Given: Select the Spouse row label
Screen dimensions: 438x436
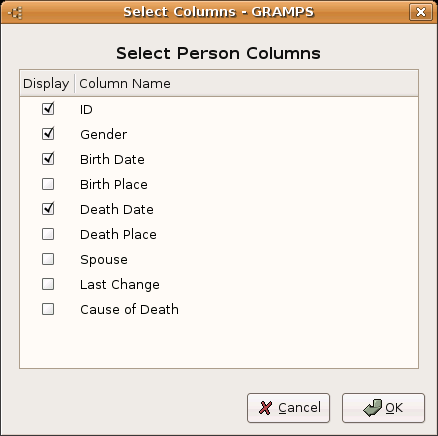Looking at the screenshot, I should [104, 260].
